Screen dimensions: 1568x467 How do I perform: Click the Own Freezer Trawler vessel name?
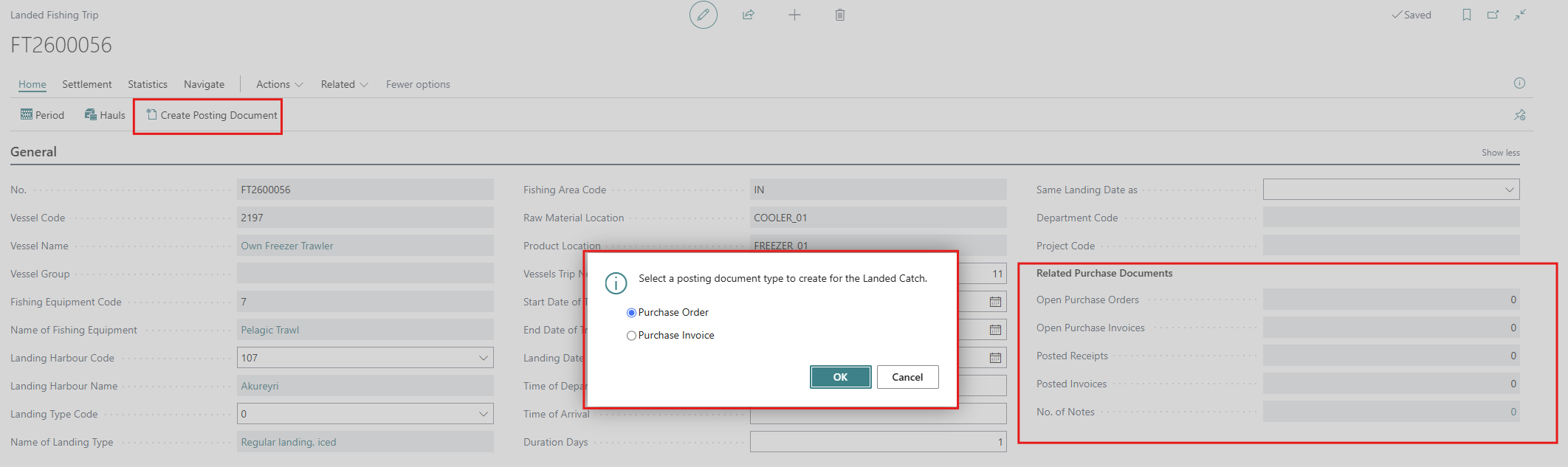point(287,246)
